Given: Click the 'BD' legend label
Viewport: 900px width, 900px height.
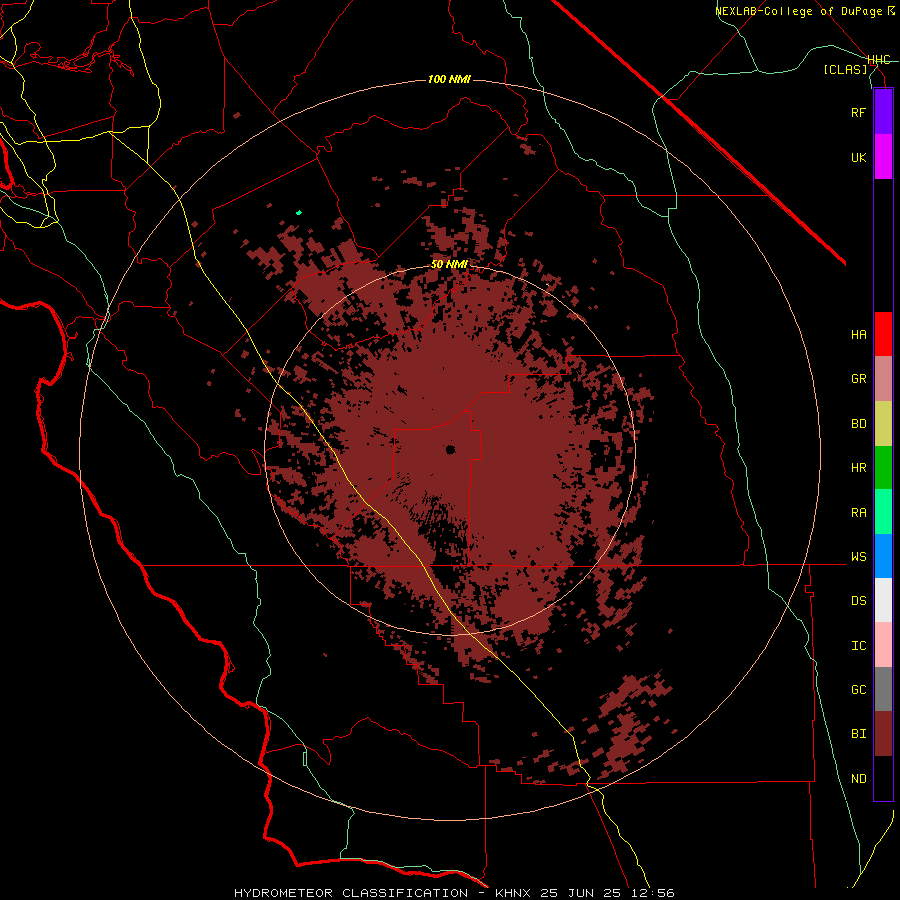Looking at the screenshot, I should pyautogui.click(x=858, y=424).
